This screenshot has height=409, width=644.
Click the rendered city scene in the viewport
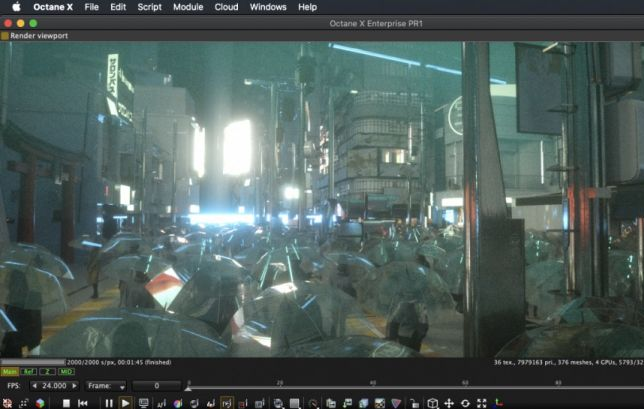322,199
